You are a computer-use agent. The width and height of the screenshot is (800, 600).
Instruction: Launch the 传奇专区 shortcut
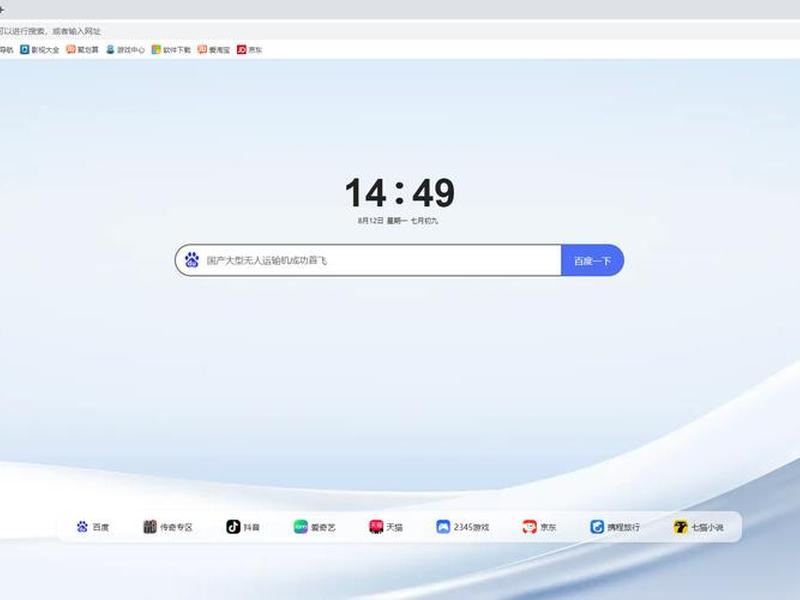(168, 527)
